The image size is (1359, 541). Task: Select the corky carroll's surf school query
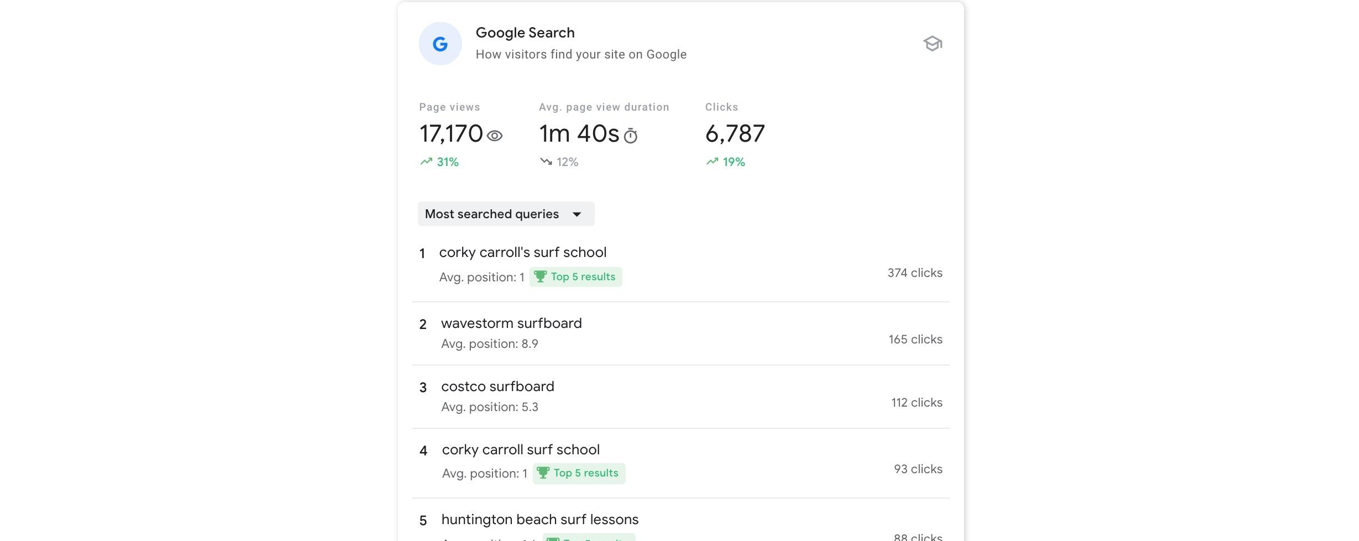point(523,252)
